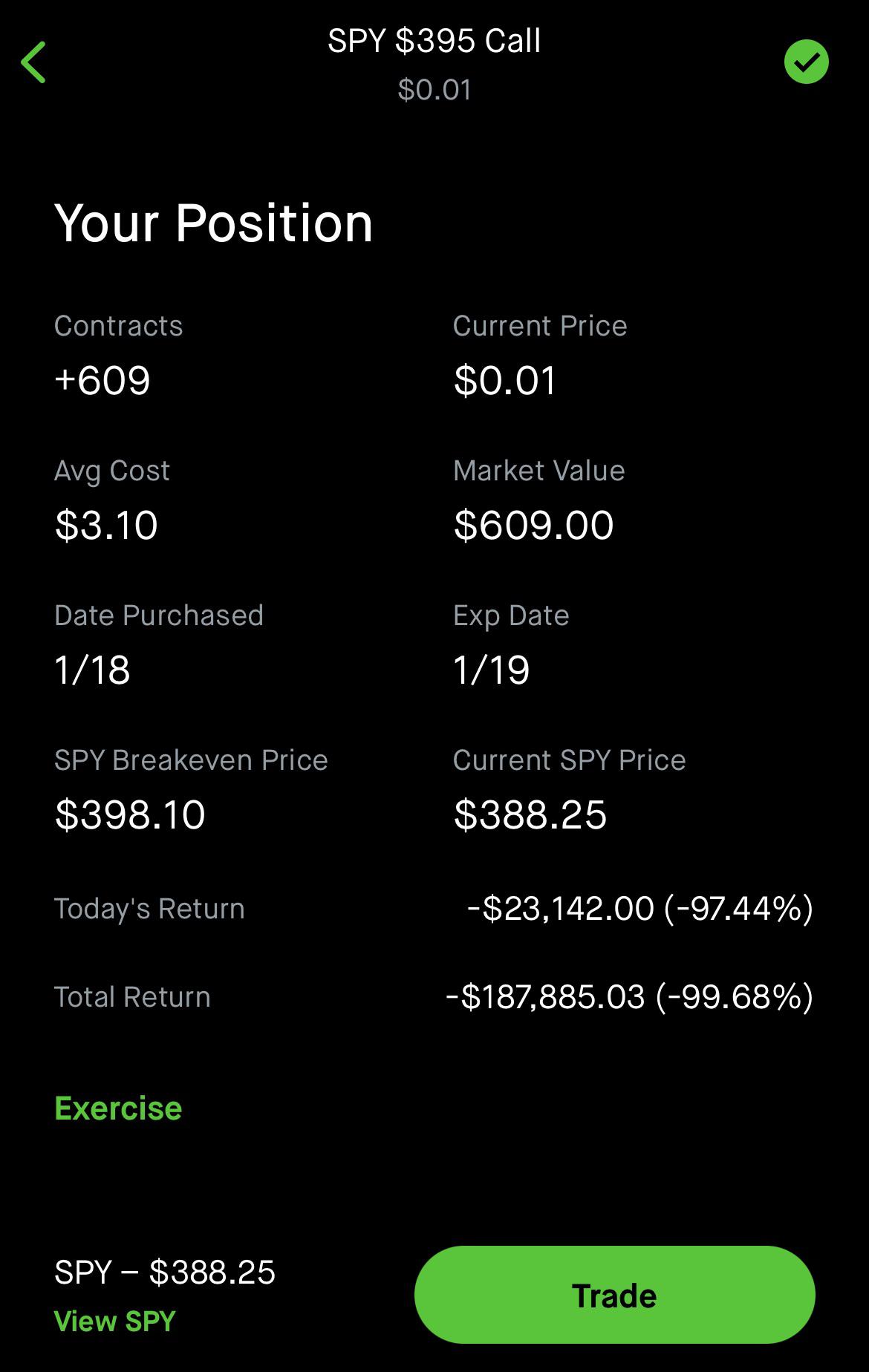Tap the SPY – $388.25 footer text
The width and height of the screenshot is (869, 1372).
pyautogui.click(x=165, y=1273)
